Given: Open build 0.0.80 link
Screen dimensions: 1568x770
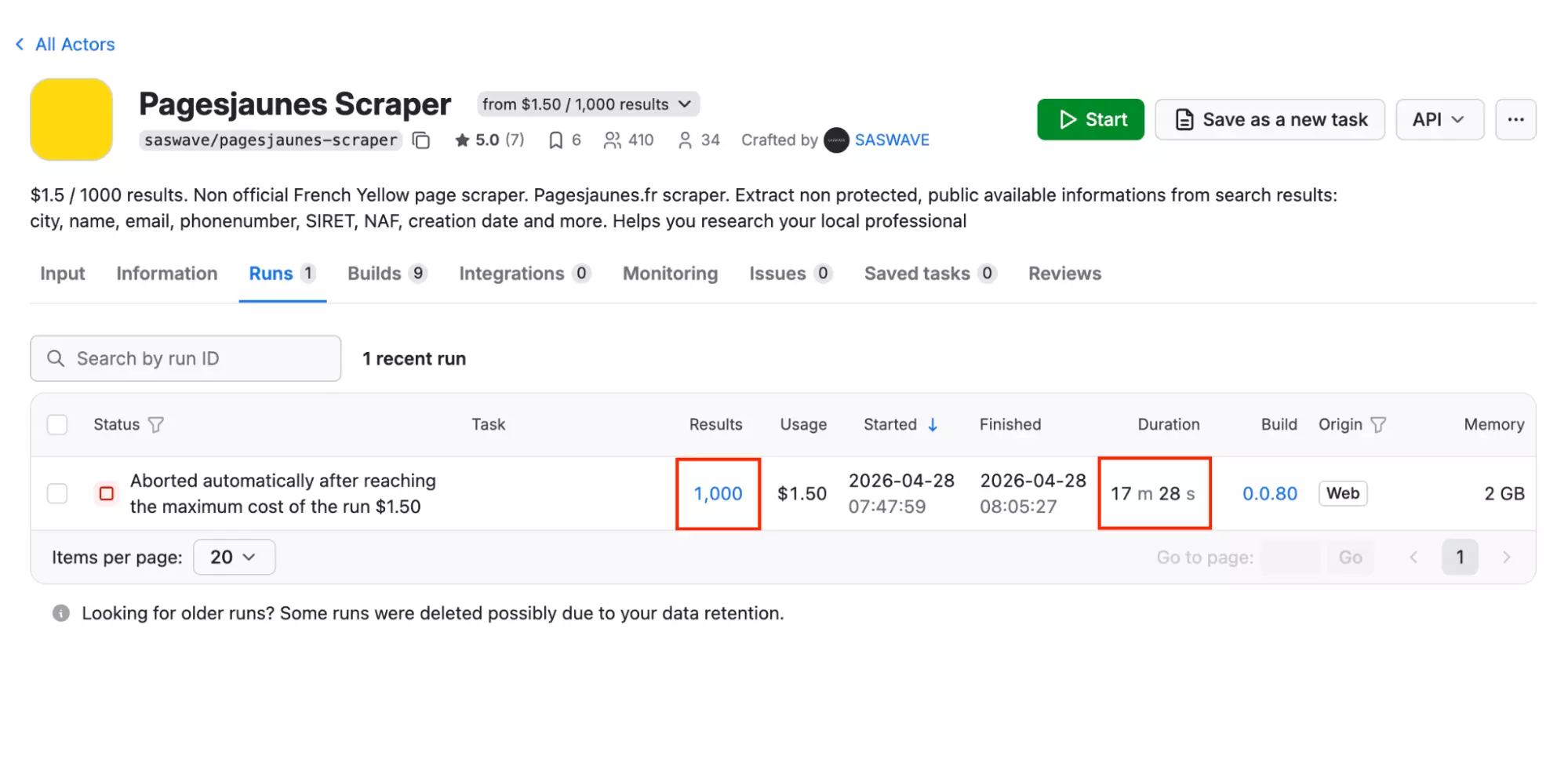Looking at the screenshot, I should [1270, 494].
